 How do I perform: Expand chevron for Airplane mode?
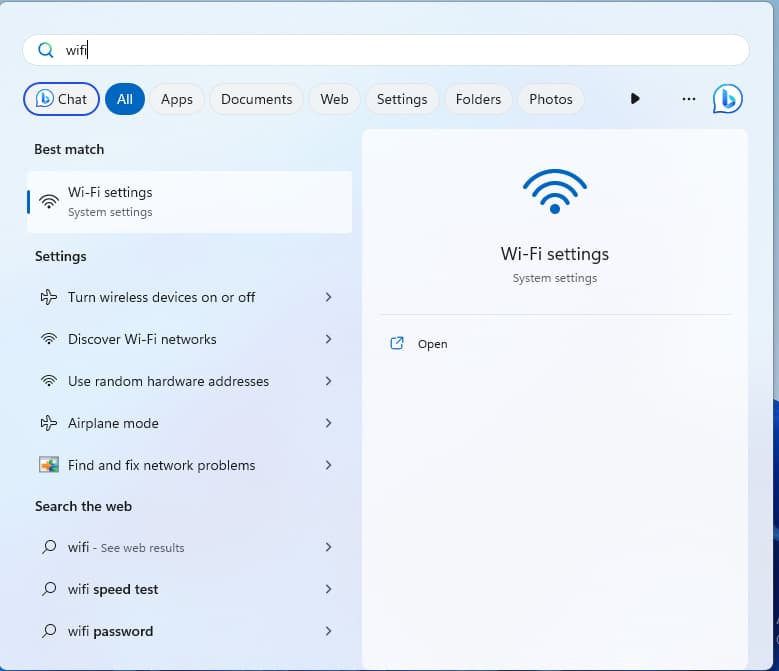(x=328, y=423)
